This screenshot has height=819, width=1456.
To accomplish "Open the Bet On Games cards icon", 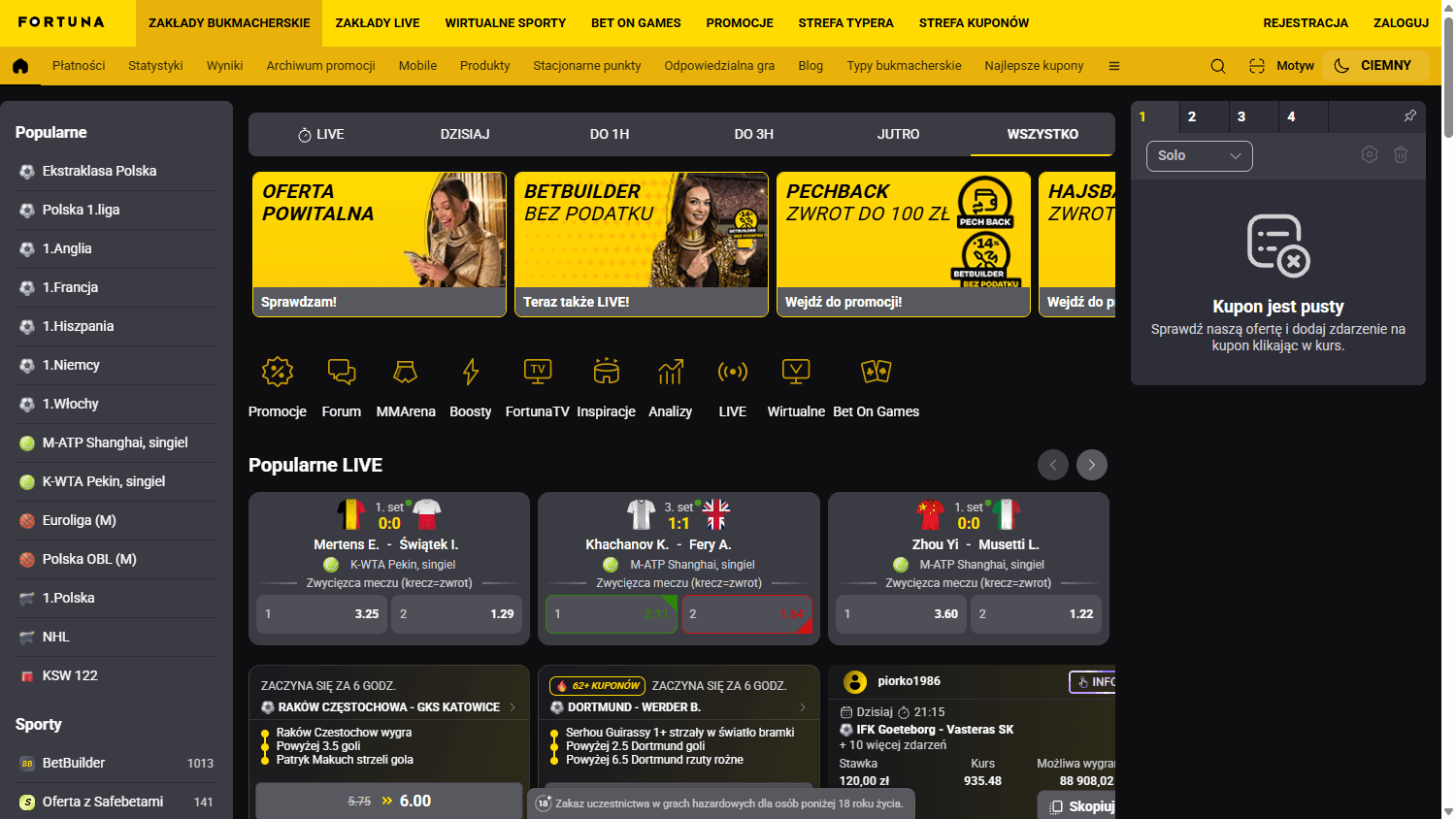I will (x=877, y=372).
